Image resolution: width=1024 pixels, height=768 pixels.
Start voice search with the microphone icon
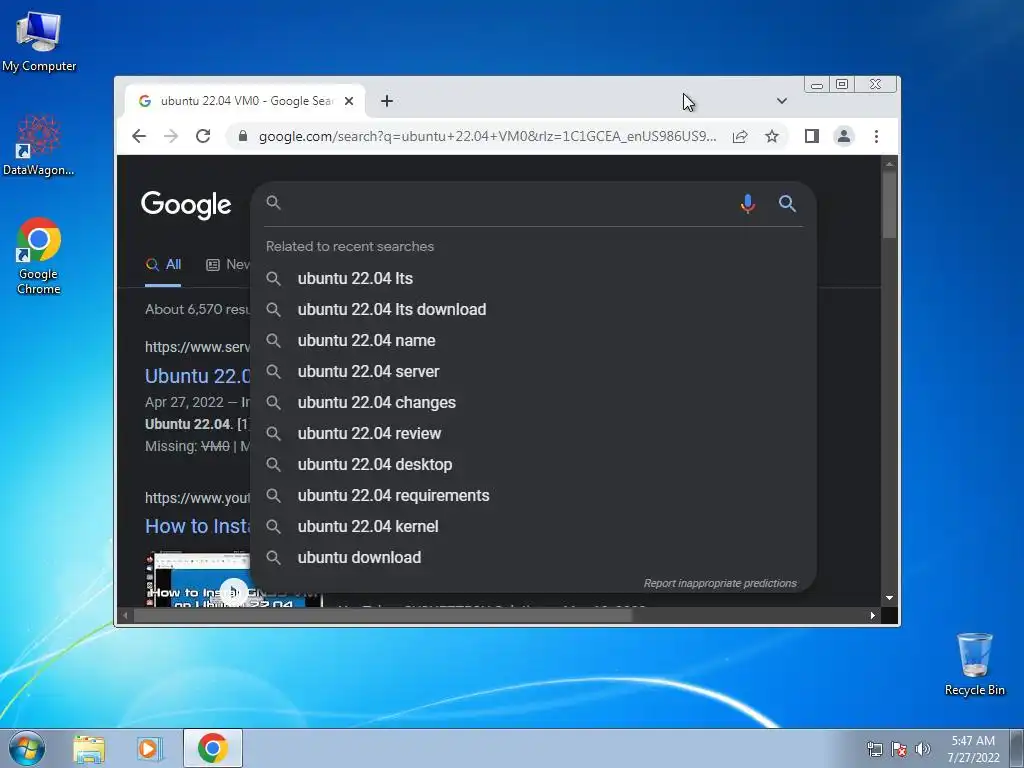click(x=748, y=204)
